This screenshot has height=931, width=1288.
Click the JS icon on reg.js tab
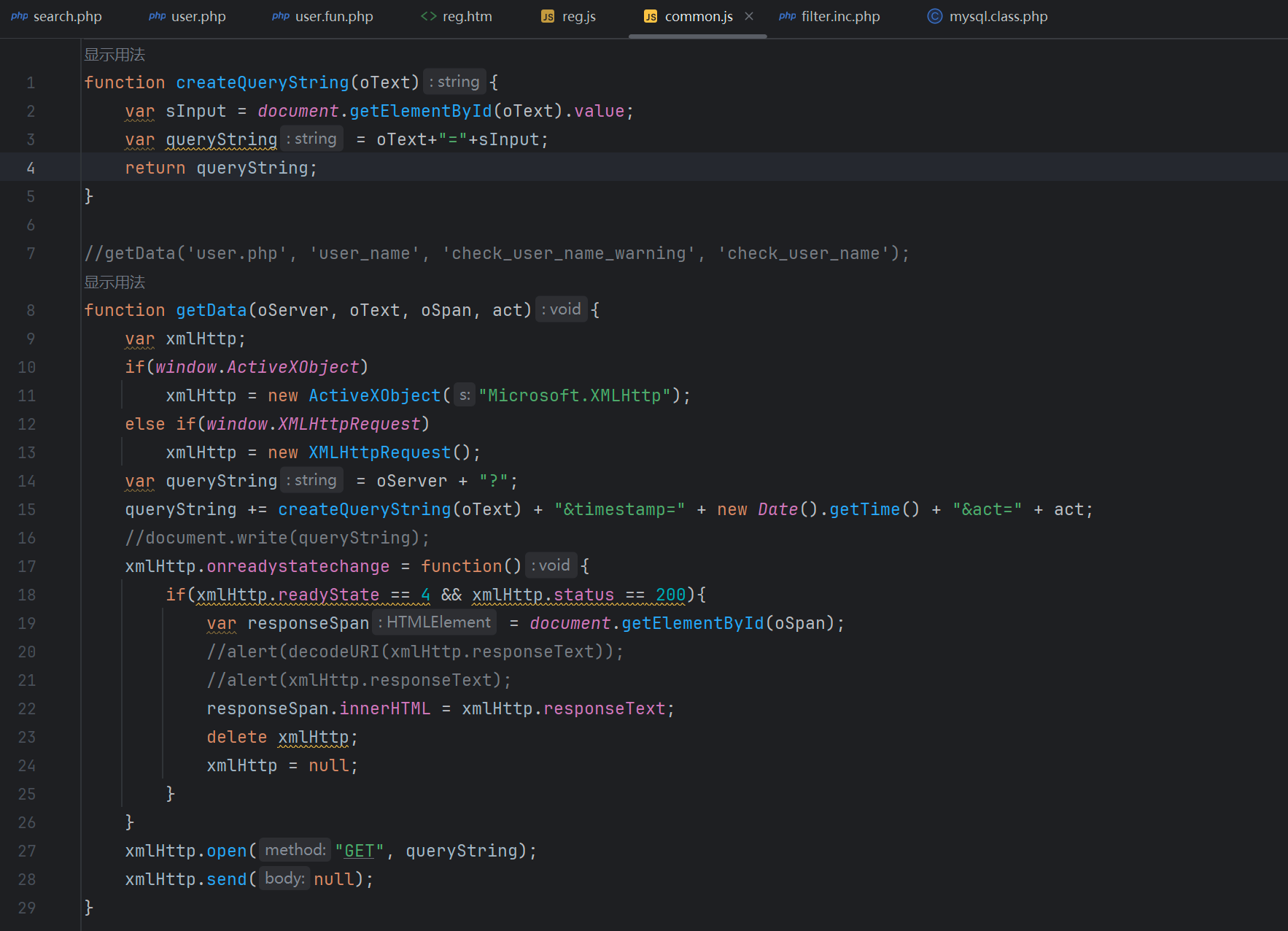tap(548, 16)
